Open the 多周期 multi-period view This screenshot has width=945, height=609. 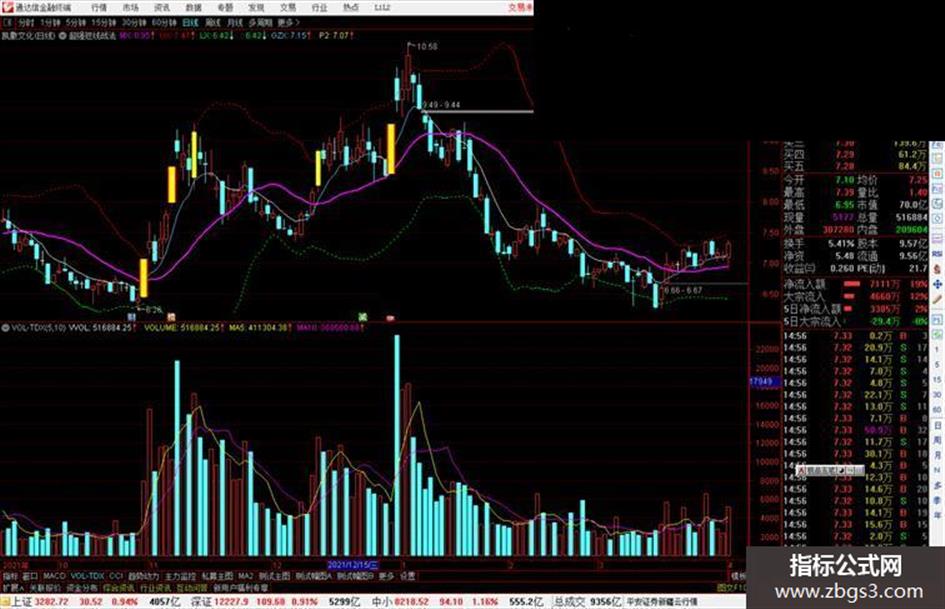click(260, 23)
